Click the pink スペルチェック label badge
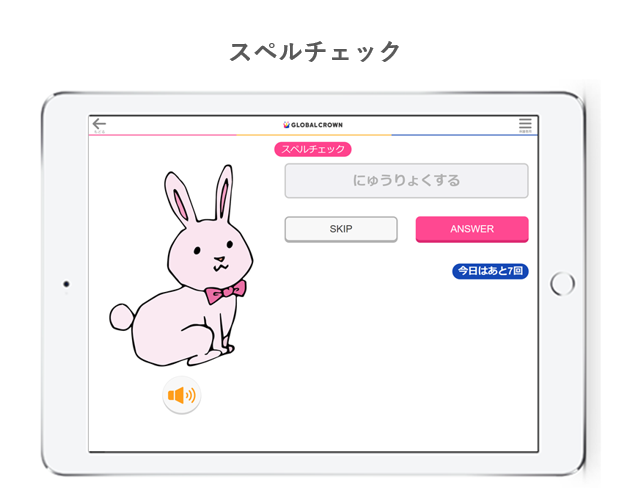Viewport: 630px width, 499px height. click(313, 149)
